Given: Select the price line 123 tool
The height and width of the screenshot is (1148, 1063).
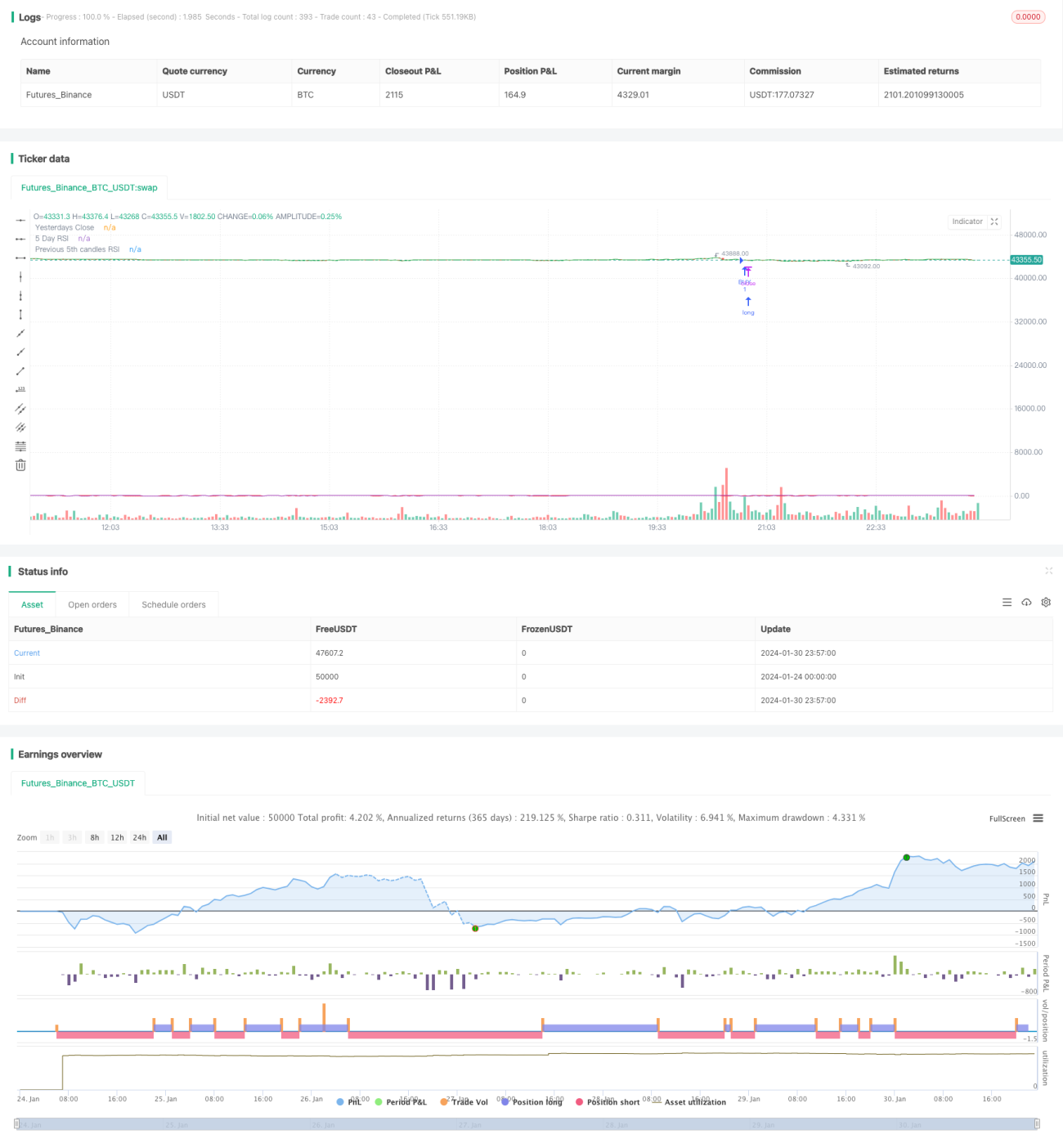Looking at the screenshot, I should click(x=20, y=389).
